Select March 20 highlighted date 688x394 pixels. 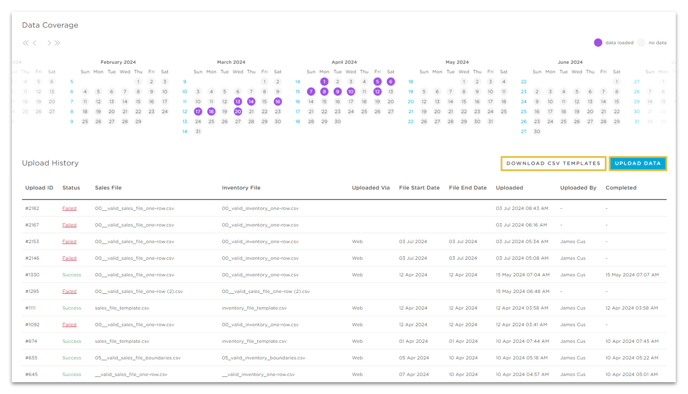click(x=238, y=111)
